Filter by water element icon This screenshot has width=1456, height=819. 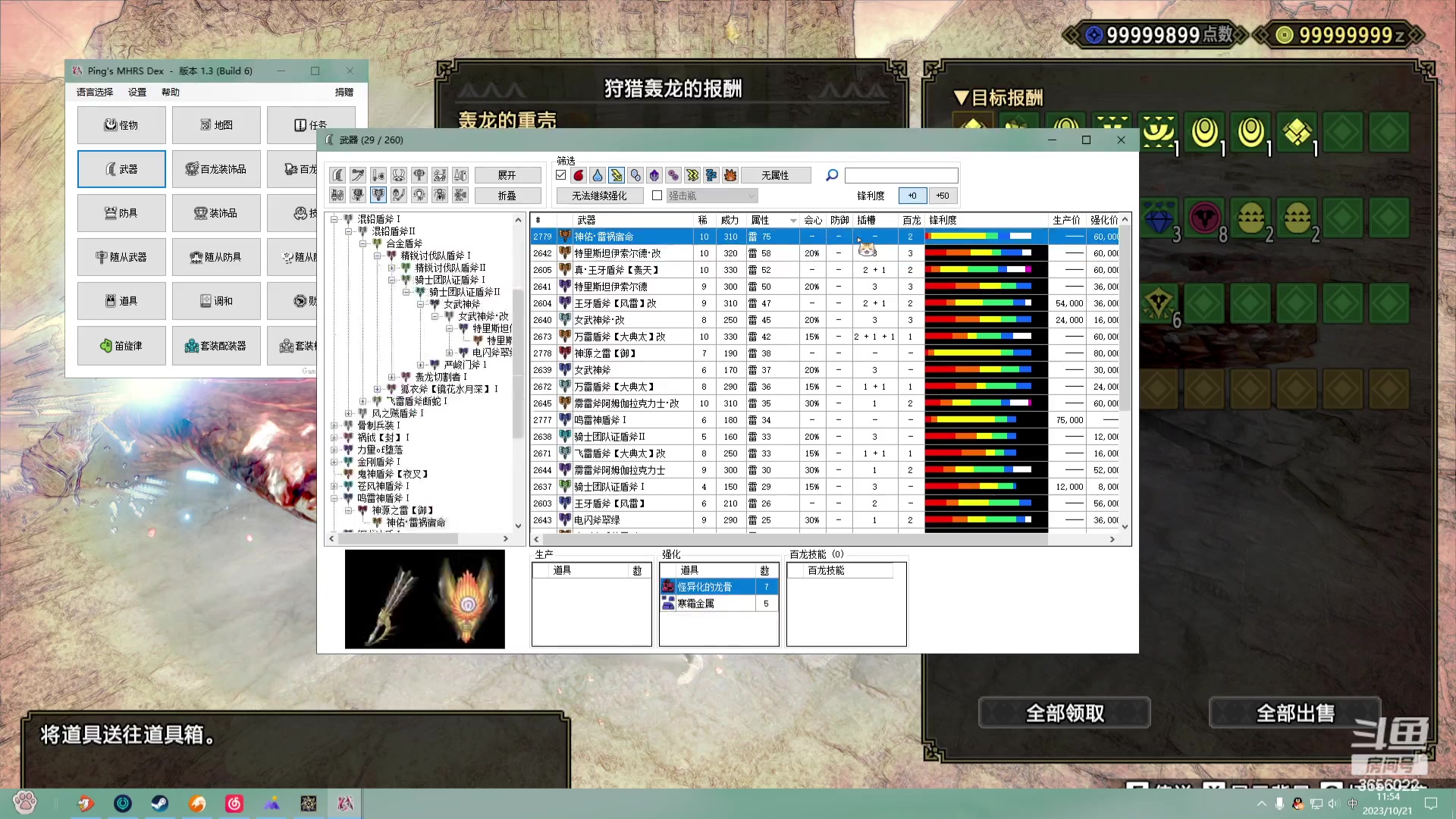[x=598, y=175]
